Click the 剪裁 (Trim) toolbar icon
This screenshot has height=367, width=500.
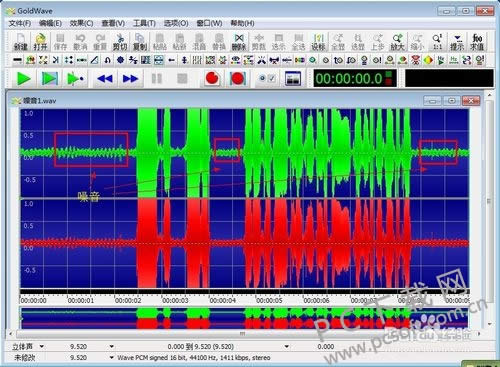[x=259, y=42]
